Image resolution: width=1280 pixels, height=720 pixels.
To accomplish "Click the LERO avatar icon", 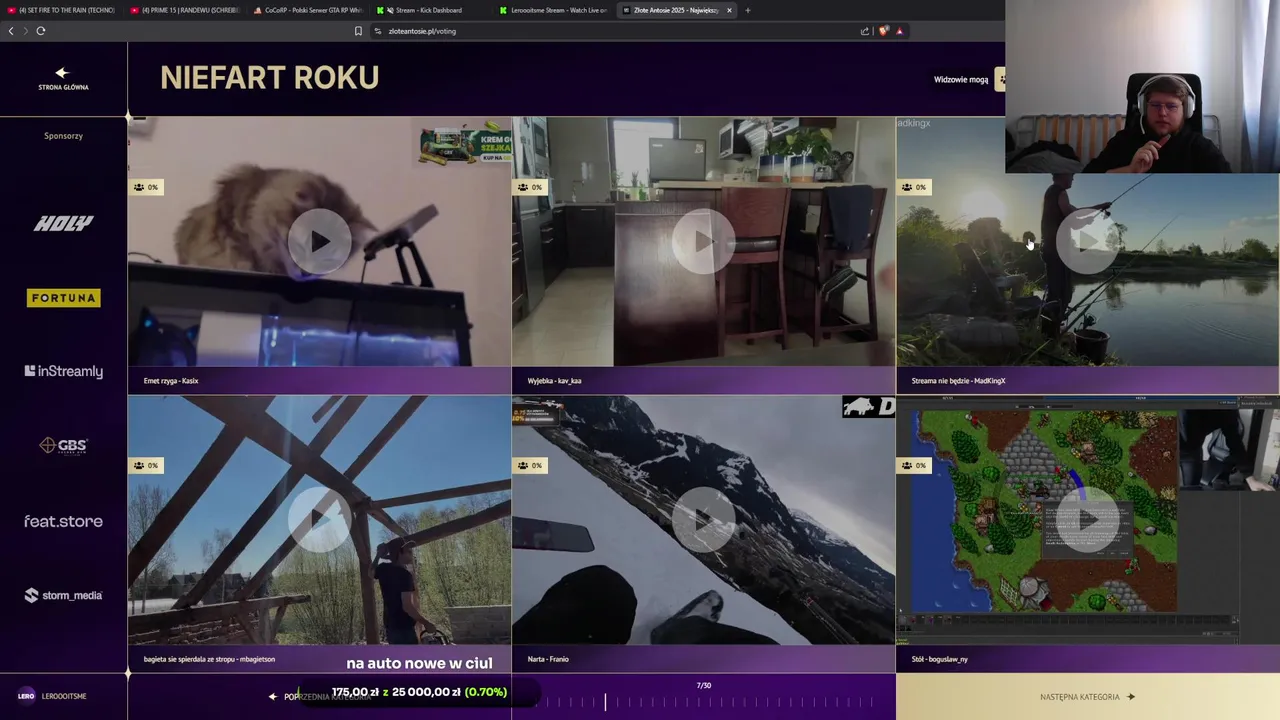I will point(26,696).
